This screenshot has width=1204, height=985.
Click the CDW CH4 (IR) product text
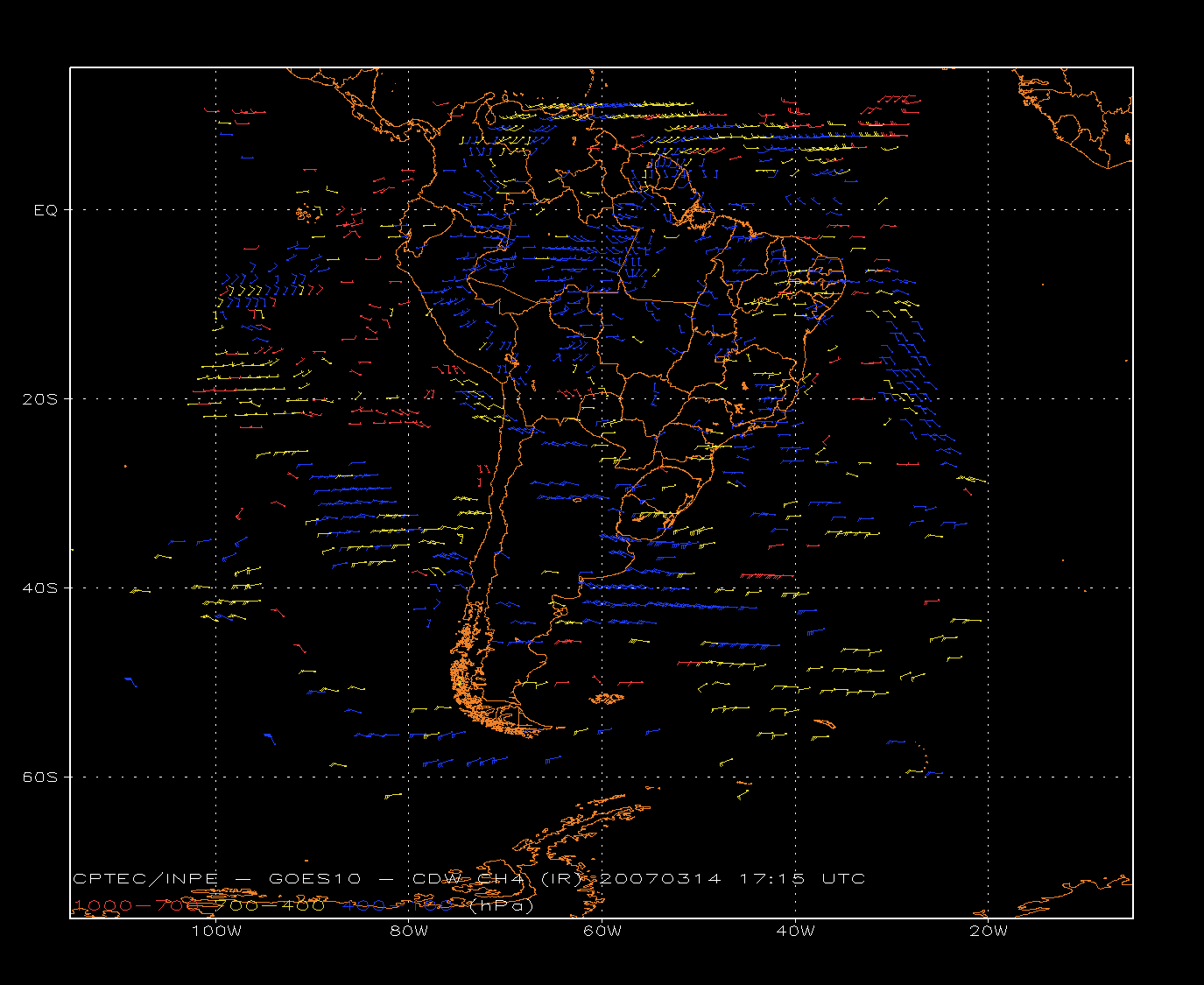pos(497,879)
